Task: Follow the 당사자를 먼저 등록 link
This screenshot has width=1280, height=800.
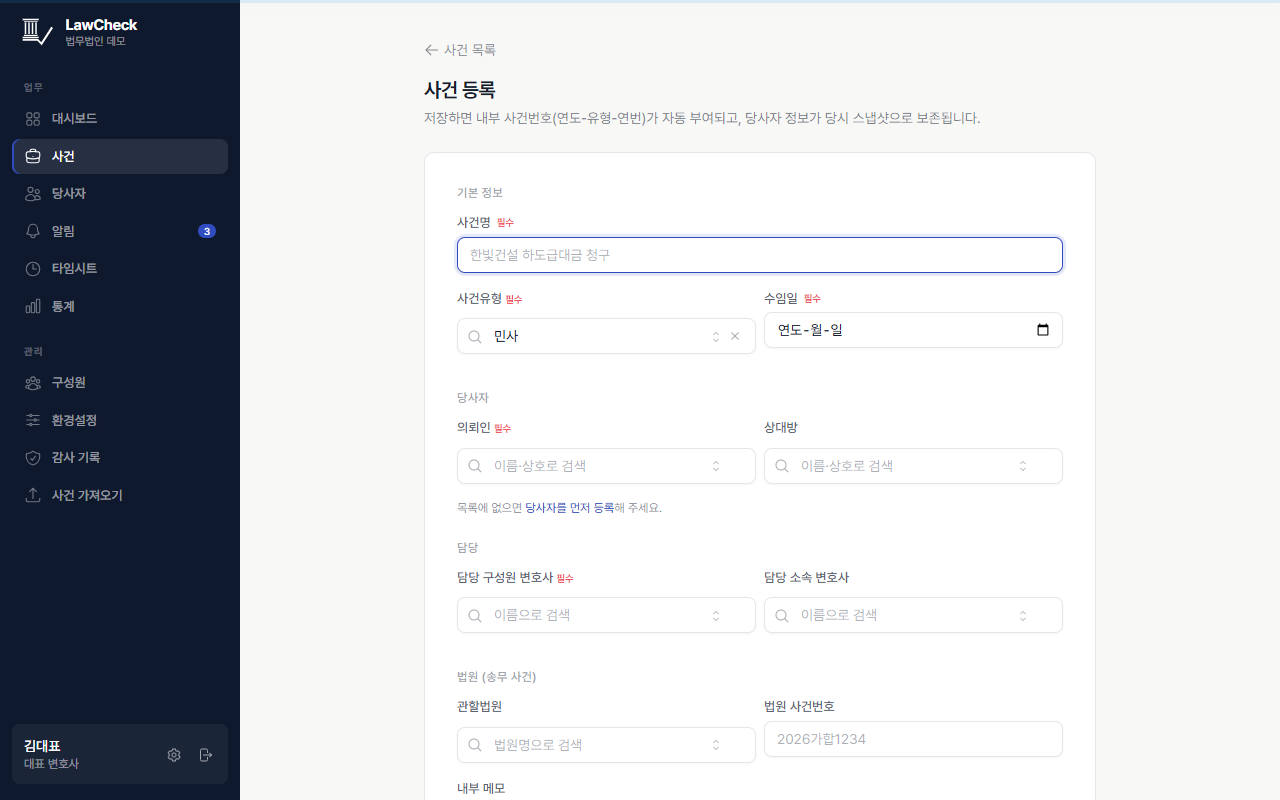Action: (x=570, y=508)
